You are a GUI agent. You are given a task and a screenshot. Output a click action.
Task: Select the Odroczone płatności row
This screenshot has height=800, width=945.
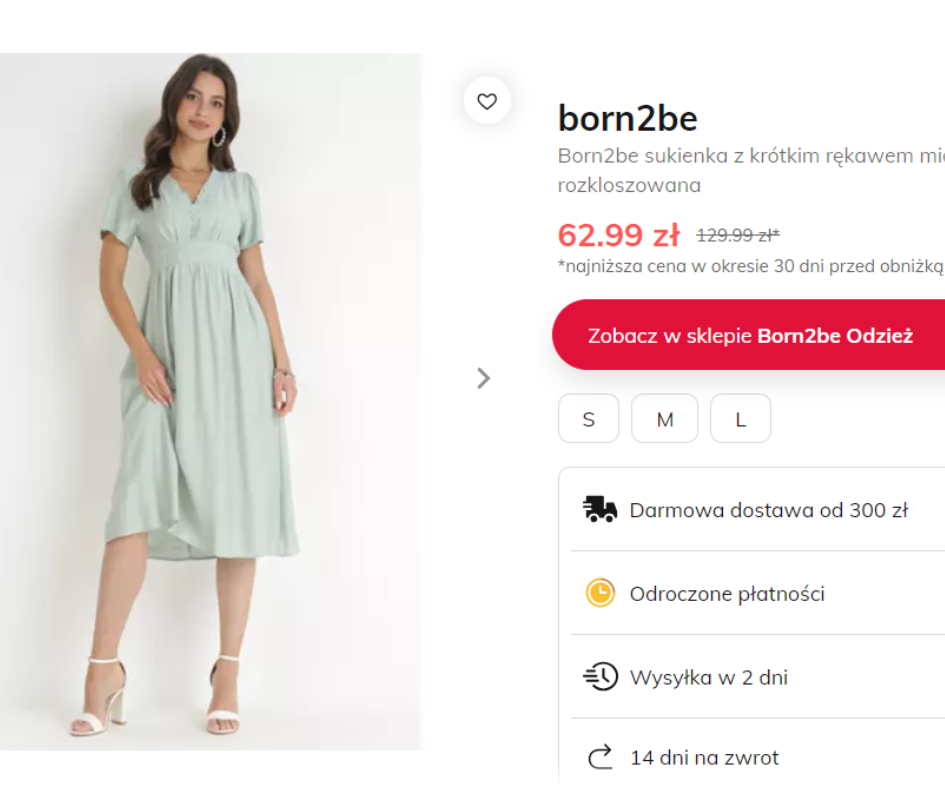tap(727, 594)
